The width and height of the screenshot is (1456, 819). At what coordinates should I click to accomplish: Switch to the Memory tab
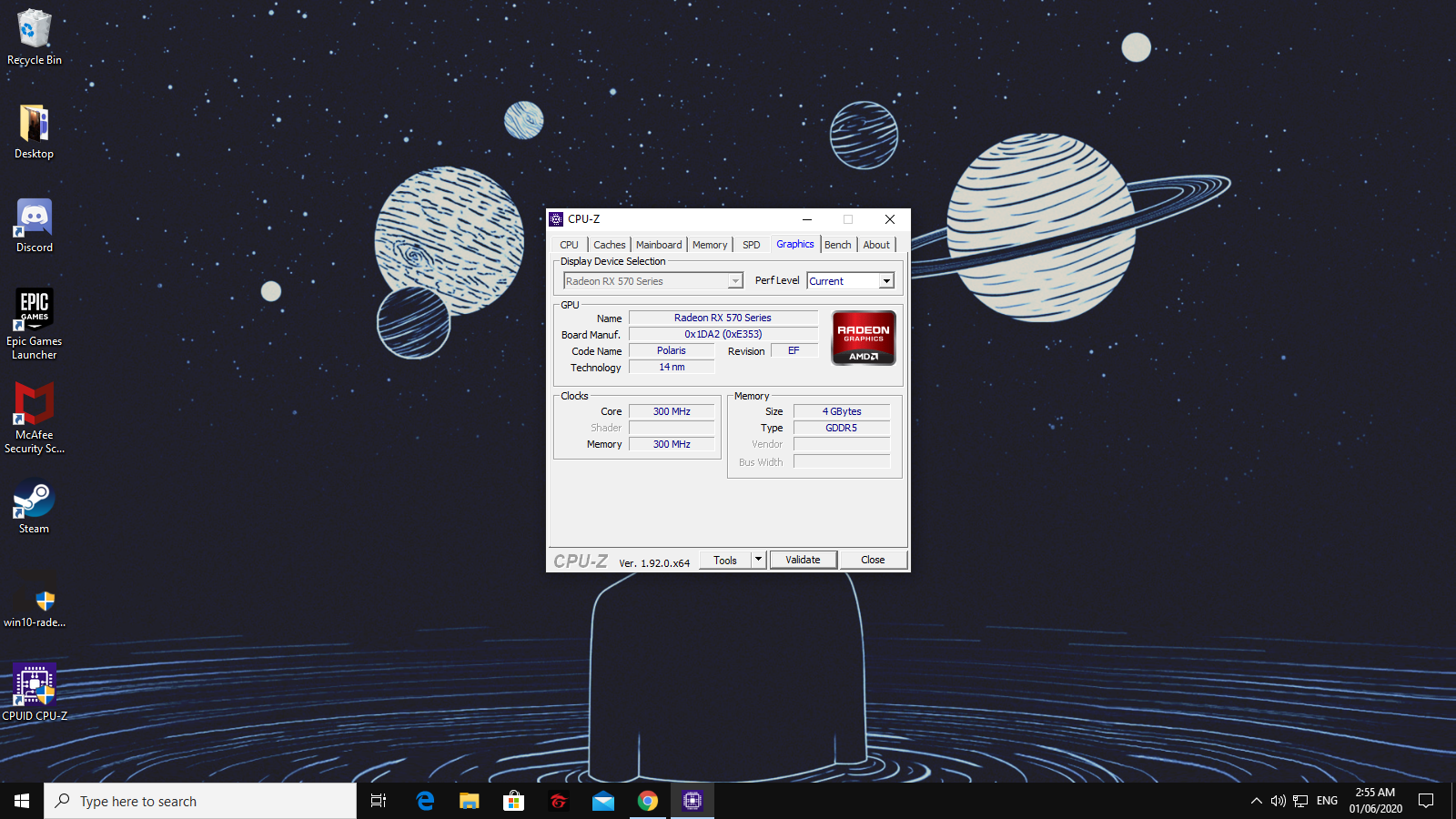[710, 245]
